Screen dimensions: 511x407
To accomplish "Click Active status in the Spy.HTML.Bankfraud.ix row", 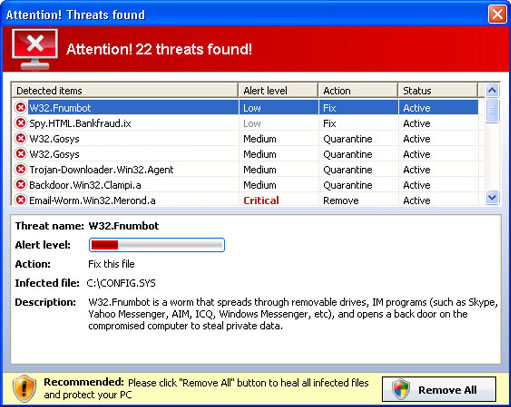I will [417, 123].
